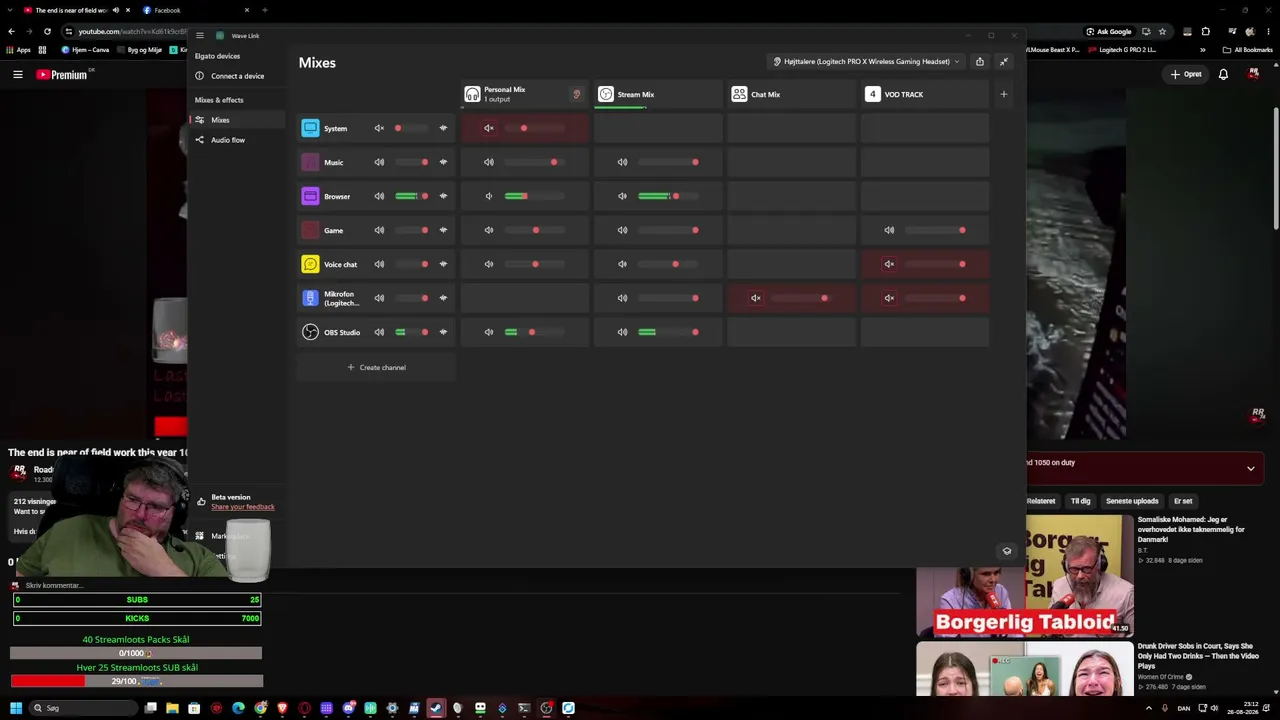Viewport: 1280px width, 720px height.
Task: Click the Music channel icon
Action: [x=310, y=162]
